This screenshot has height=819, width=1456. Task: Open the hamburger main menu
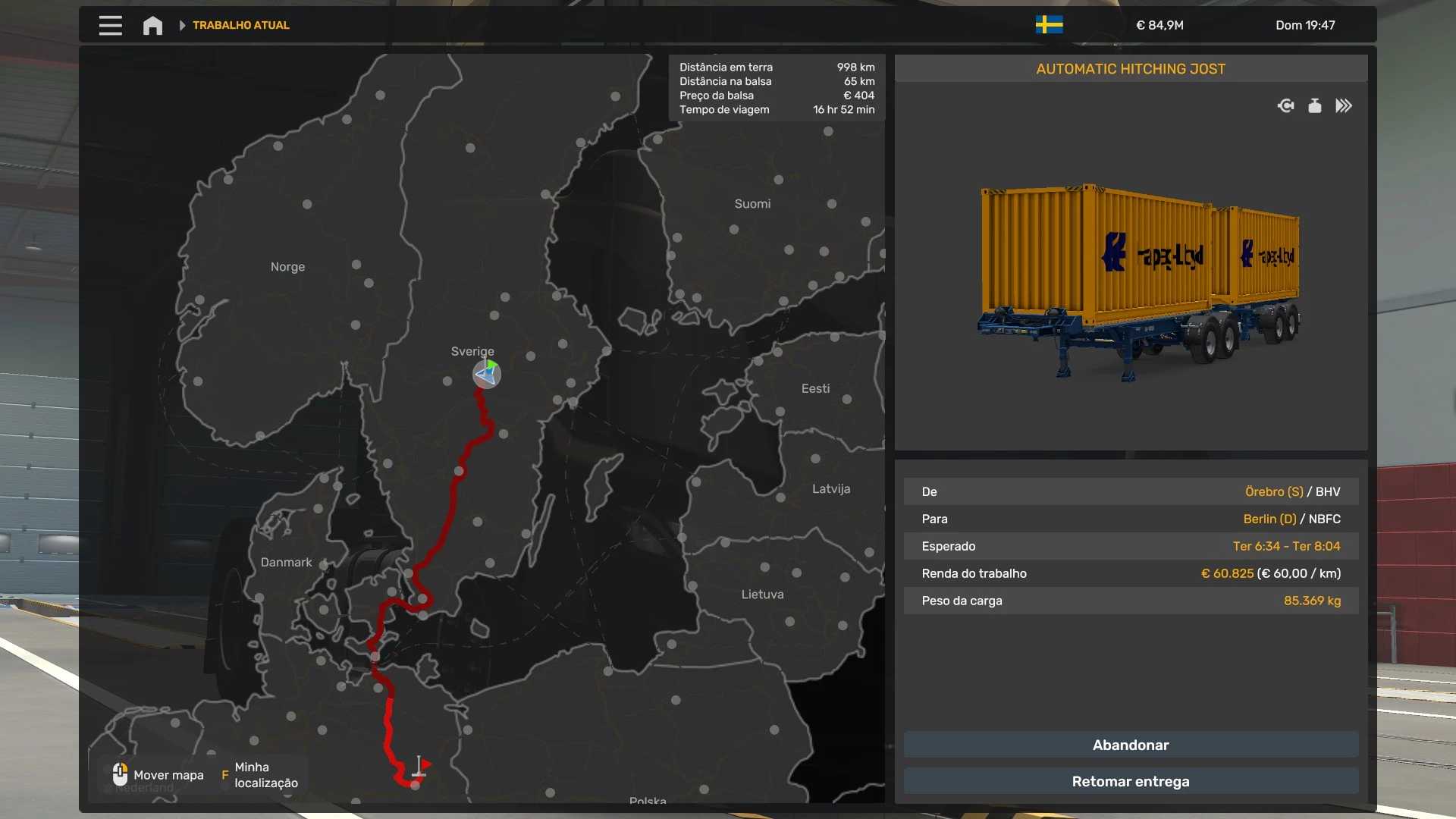coord(110,25)
